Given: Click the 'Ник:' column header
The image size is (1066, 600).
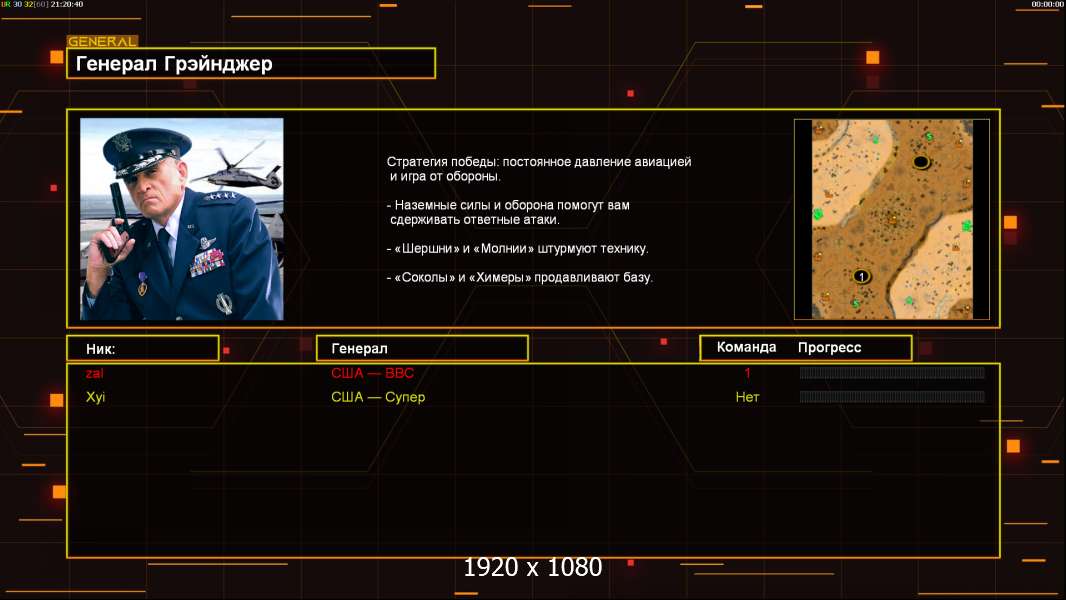Looking at the screenshot, I should (x=143, y=348).
